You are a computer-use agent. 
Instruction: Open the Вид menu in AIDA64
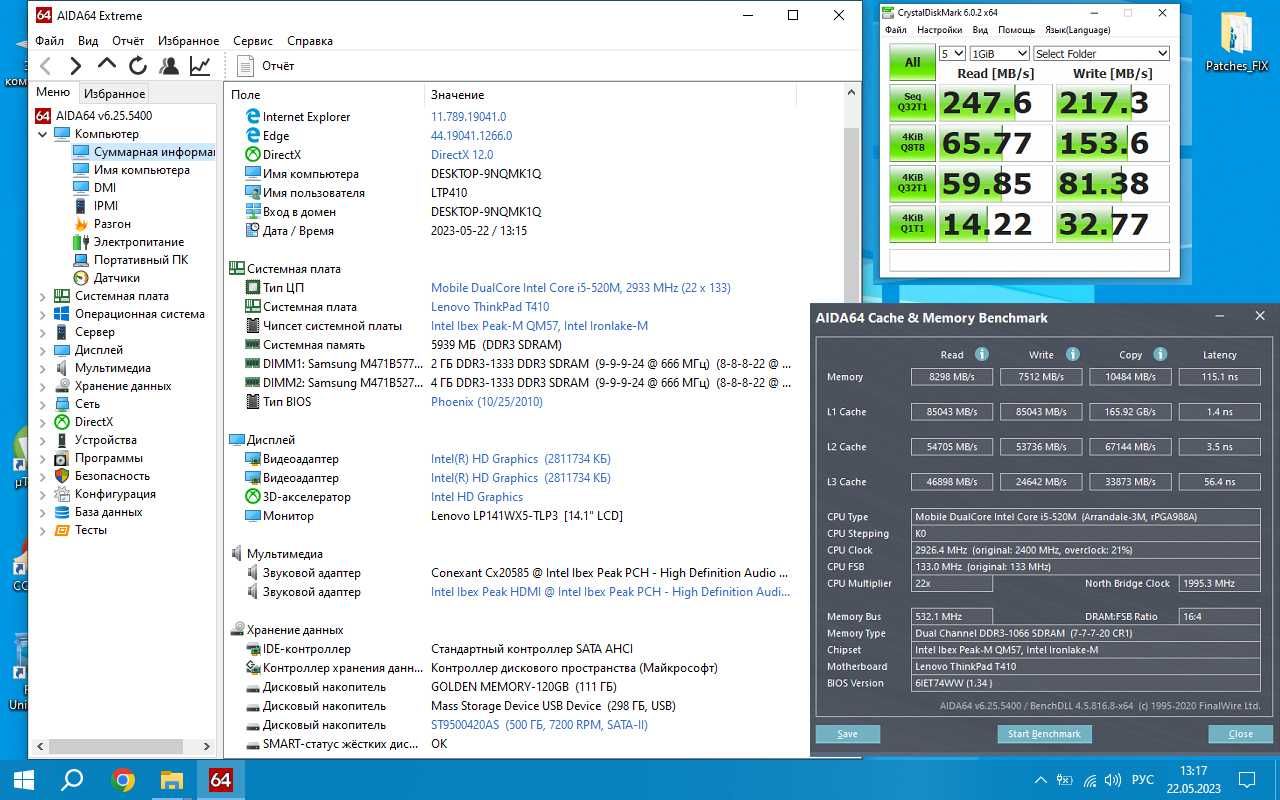pyautogui.click(x=88, y=41)
